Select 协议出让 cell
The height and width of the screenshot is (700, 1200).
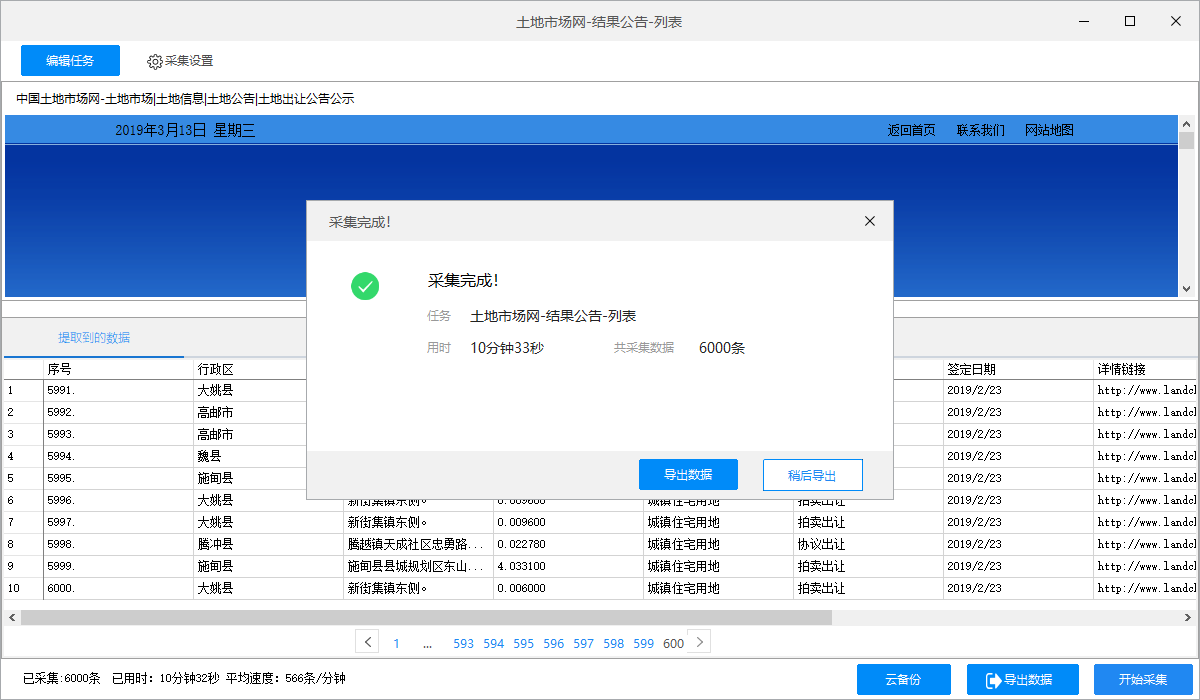pos(869,544)
